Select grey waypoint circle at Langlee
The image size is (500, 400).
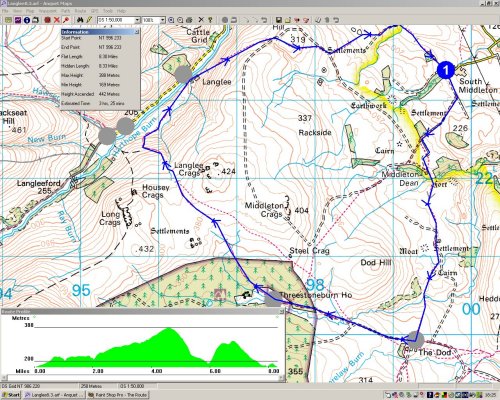[x=183, y=74]
